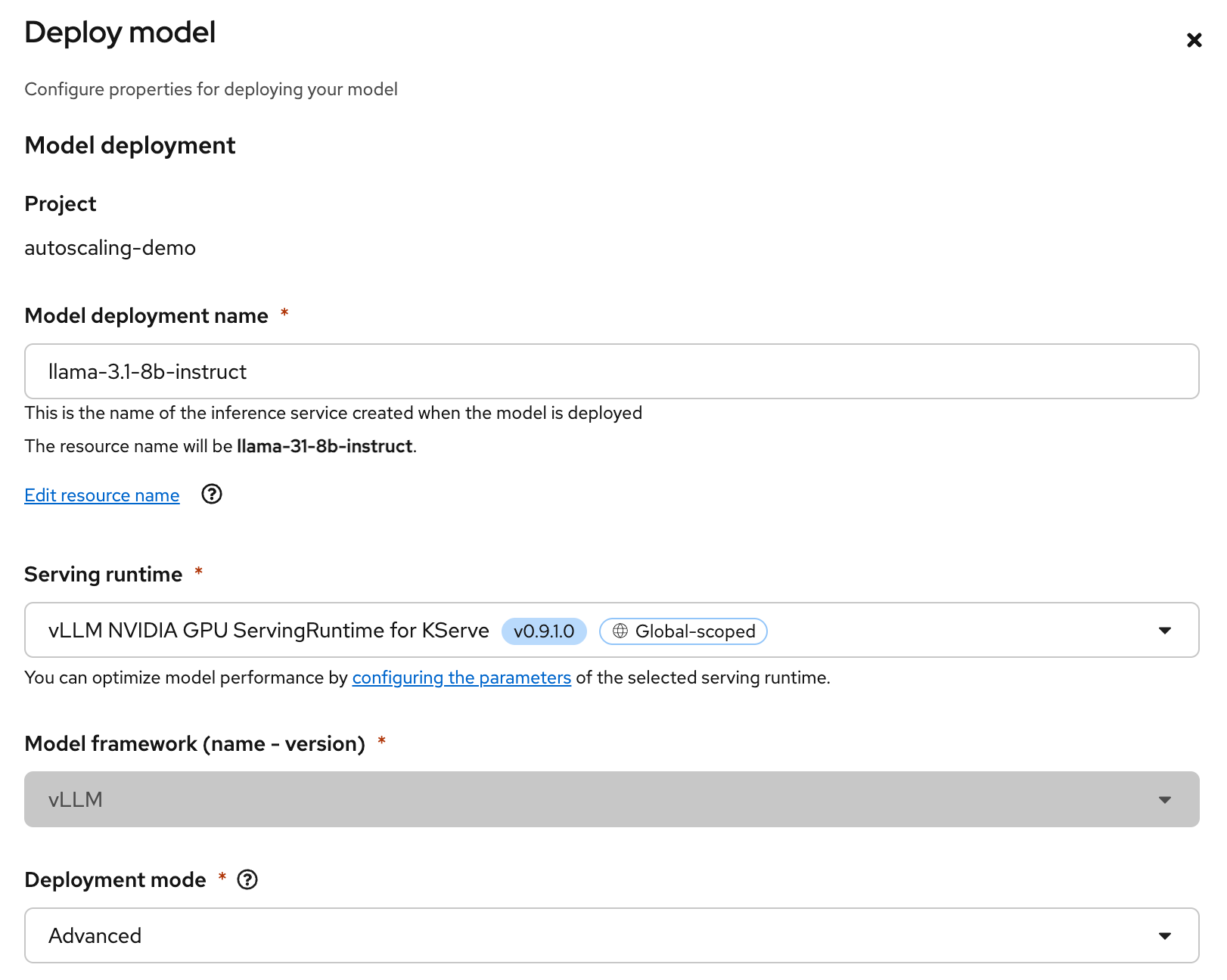Viewport: 1227px width, 980px height.
Task: Click the caret arrow in Model framework field
Action: pos(1164,800)
